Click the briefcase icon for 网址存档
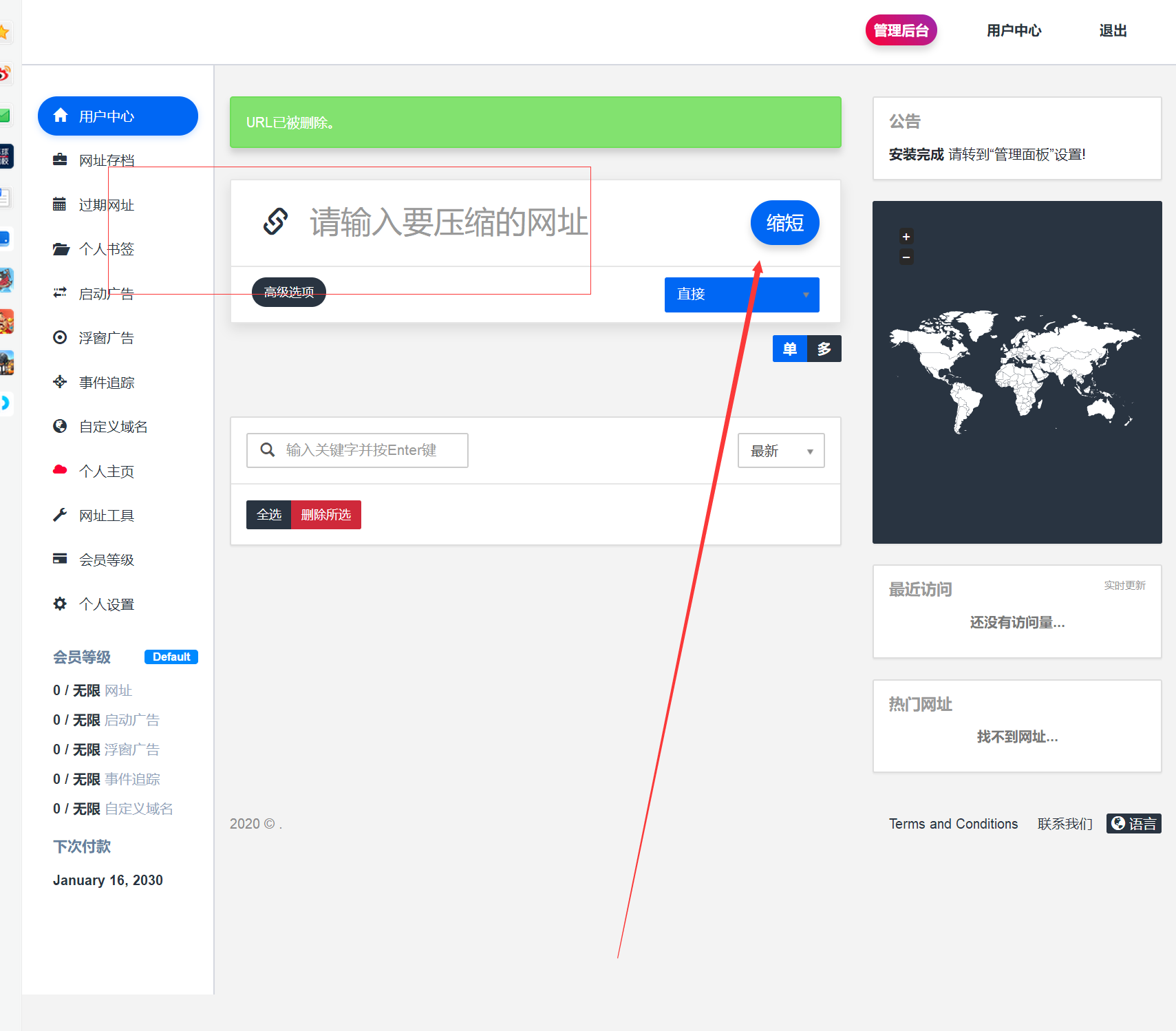 coord(60,160)
